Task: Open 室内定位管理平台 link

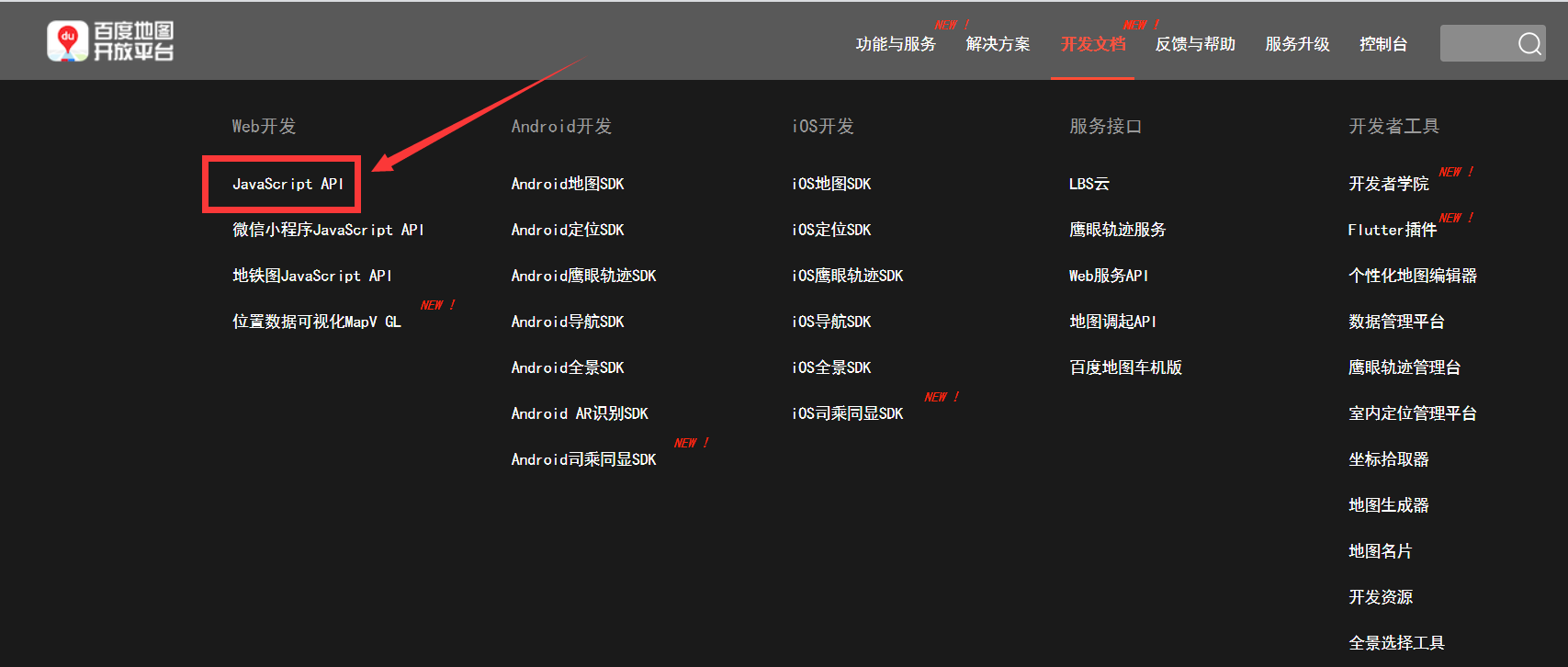Action: pyautogui.click(x=1413, y=413)
